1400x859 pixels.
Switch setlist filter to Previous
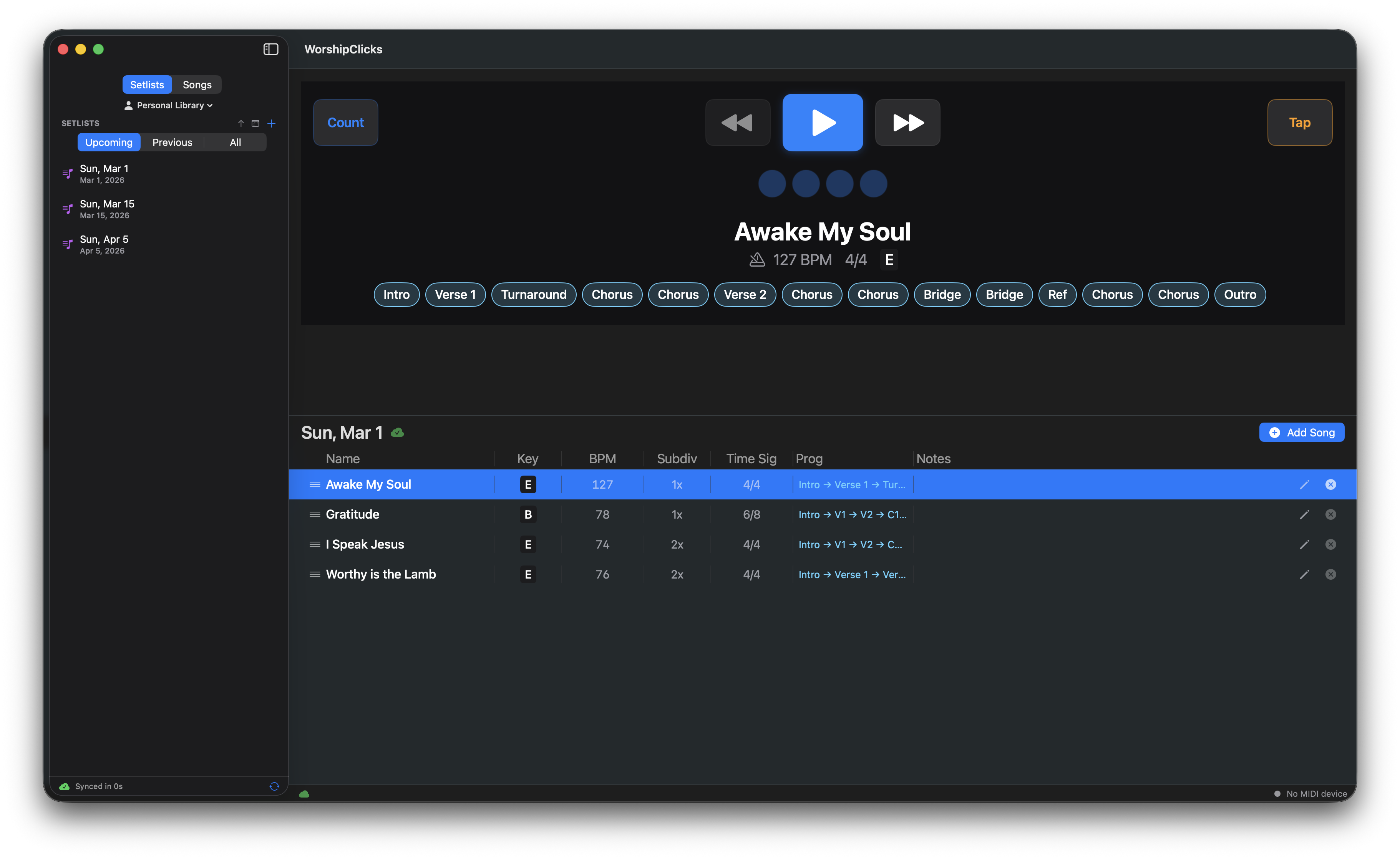pyautogui.click(x=172, y=142)
